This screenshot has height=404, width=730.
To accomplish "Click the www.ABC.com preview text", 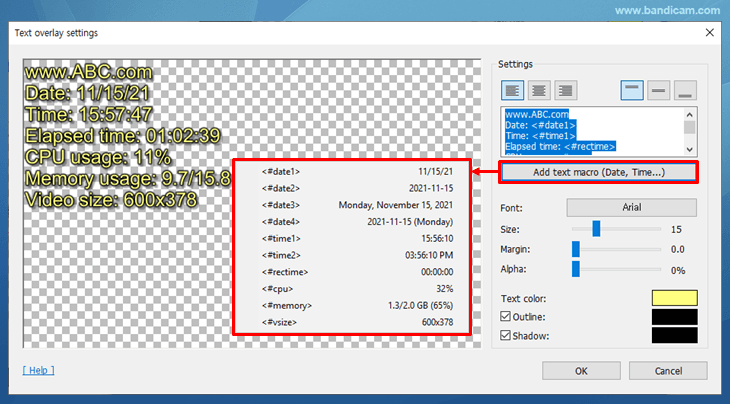I will [88, 72].
